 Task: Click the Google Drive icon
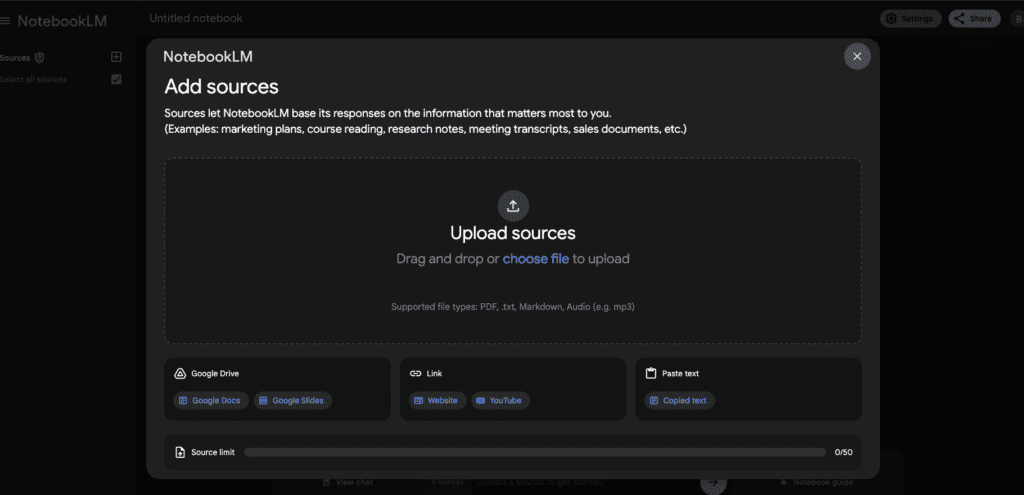180,374
